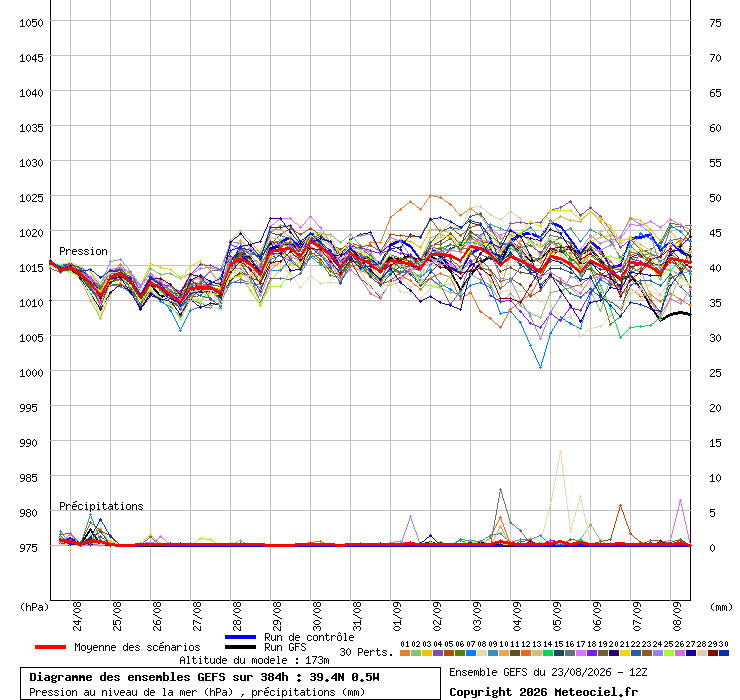
Task: Click 'Ensemble GEFS du 23/08/2026 - 12Z' text
Action: pyautogui.click(x=548, y=672)
